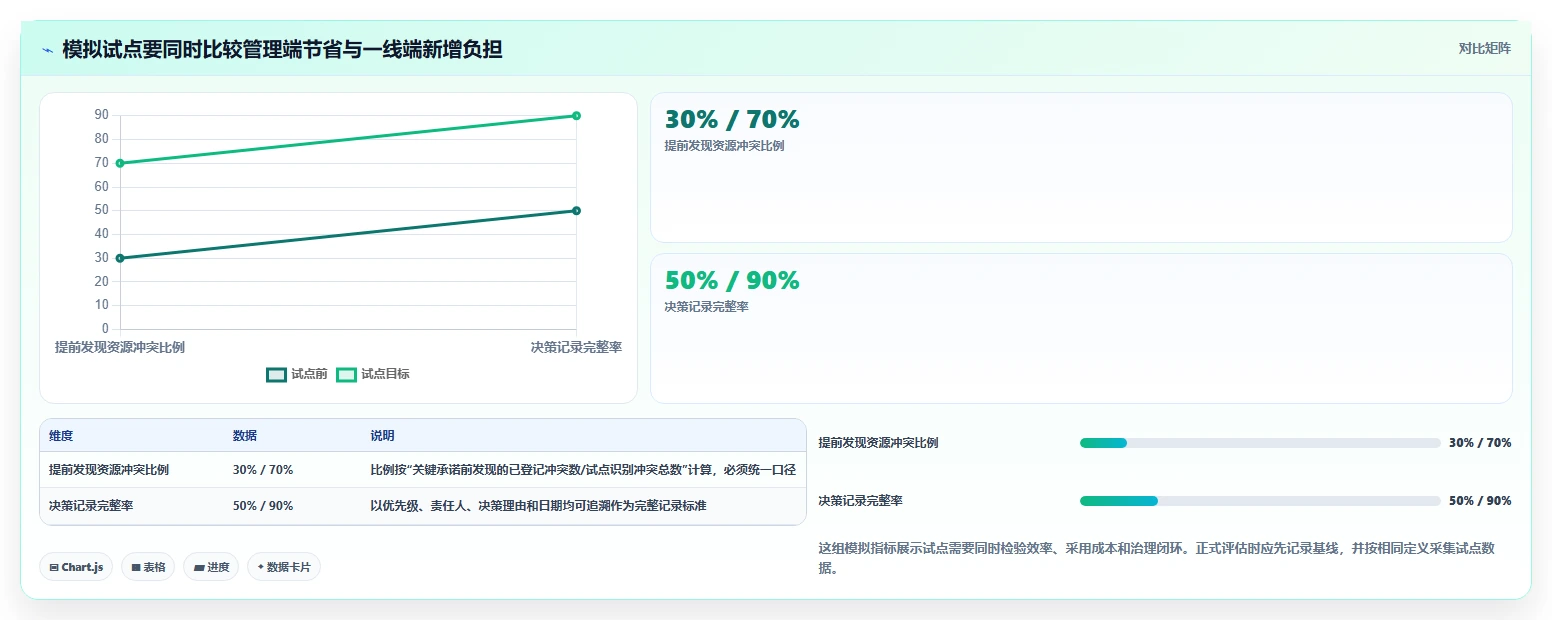The height and width of the screenshot is (620, 1552).
Task: Click the 试点前 point at value 30
Action: (120, 258)
